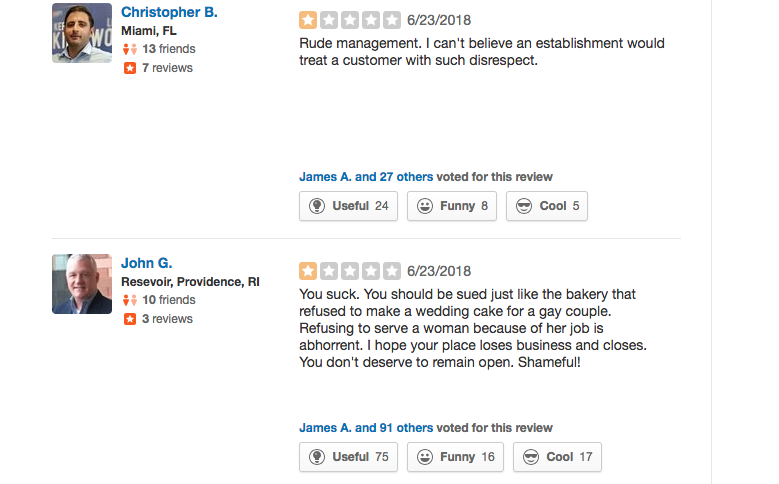Click review star icon beside 7 reviews

click(129, 68)
